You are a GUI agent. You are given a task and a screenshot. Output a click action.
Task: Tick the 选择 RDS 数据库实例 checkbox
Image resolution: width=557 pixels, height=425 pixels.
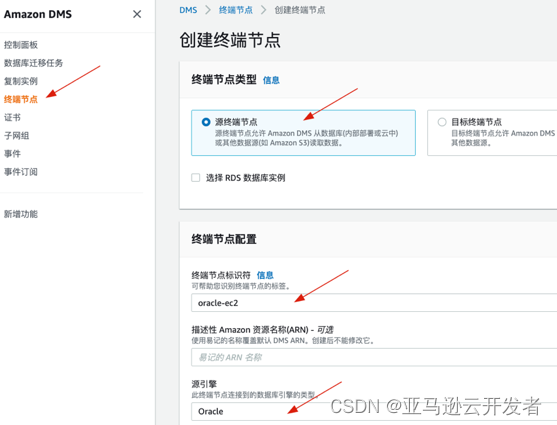[x=196, y=177]
